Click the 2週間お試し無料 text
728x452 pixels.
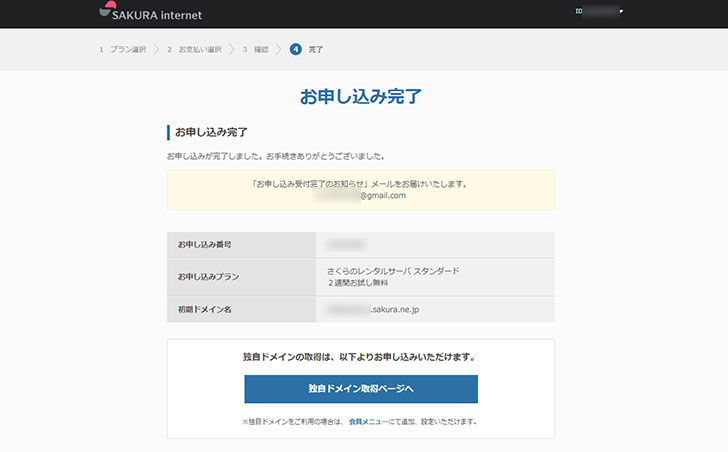[x=358, y=283]
